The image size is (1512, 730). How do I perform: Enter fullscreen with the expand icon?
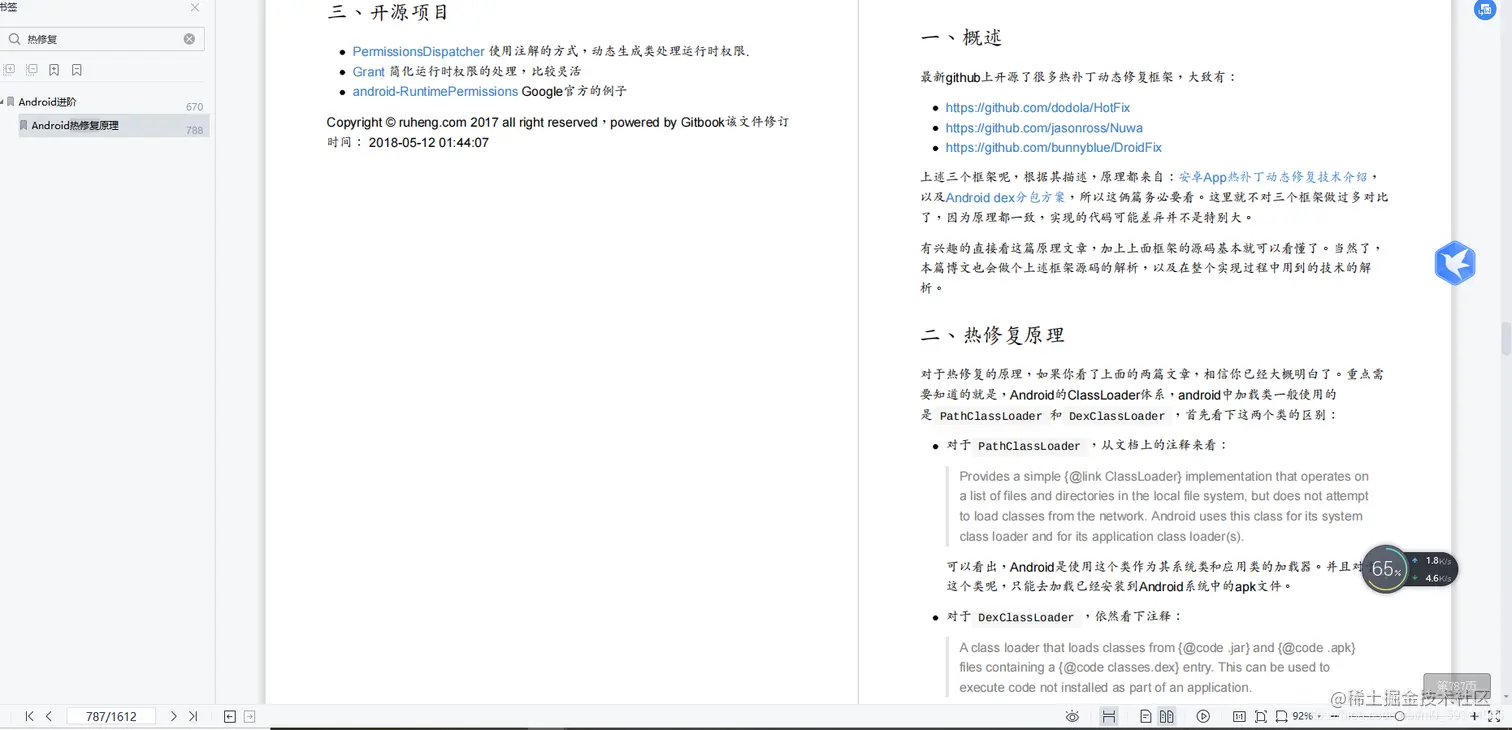point(1493,716)
